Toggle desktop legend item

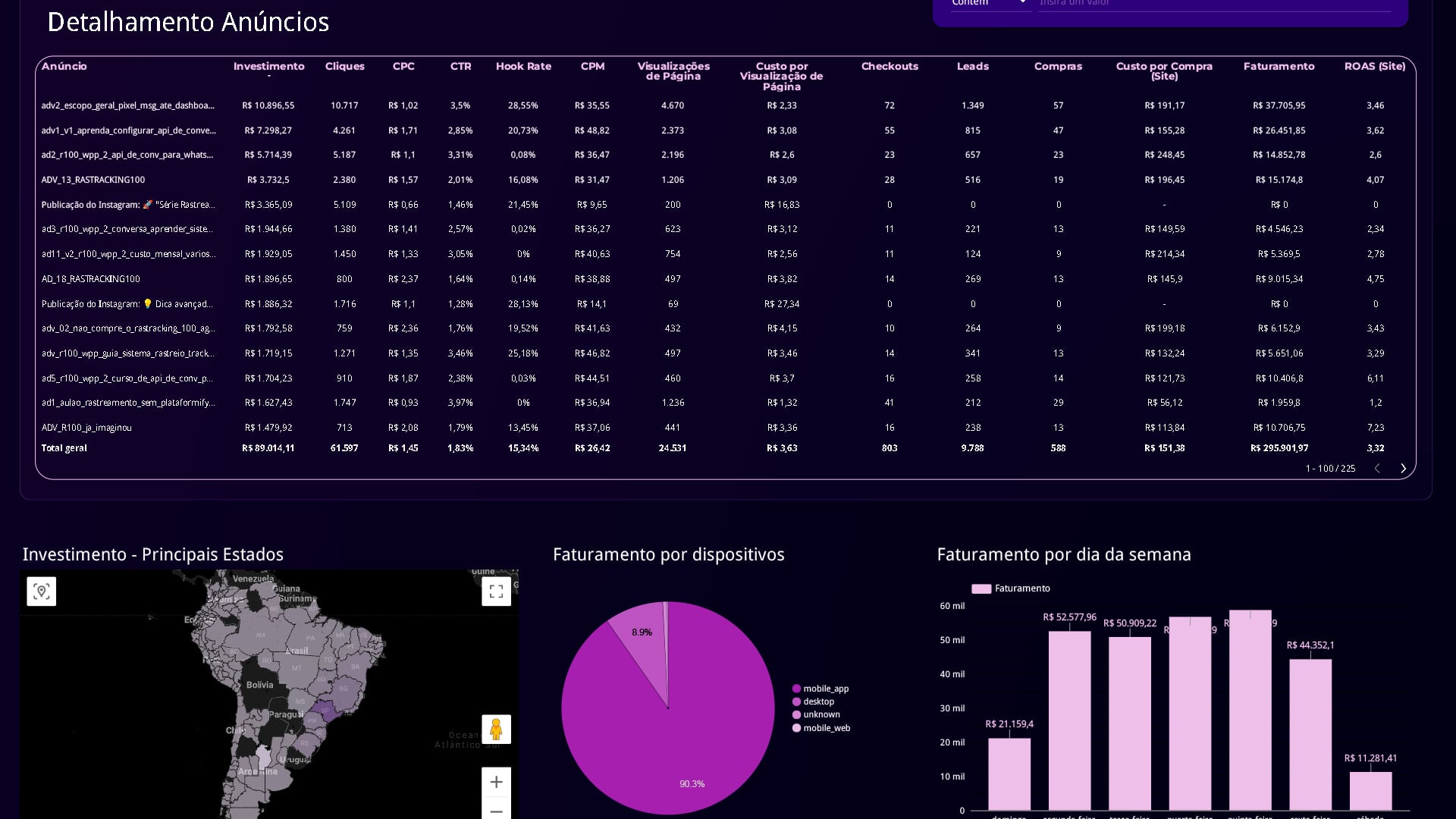813,701
